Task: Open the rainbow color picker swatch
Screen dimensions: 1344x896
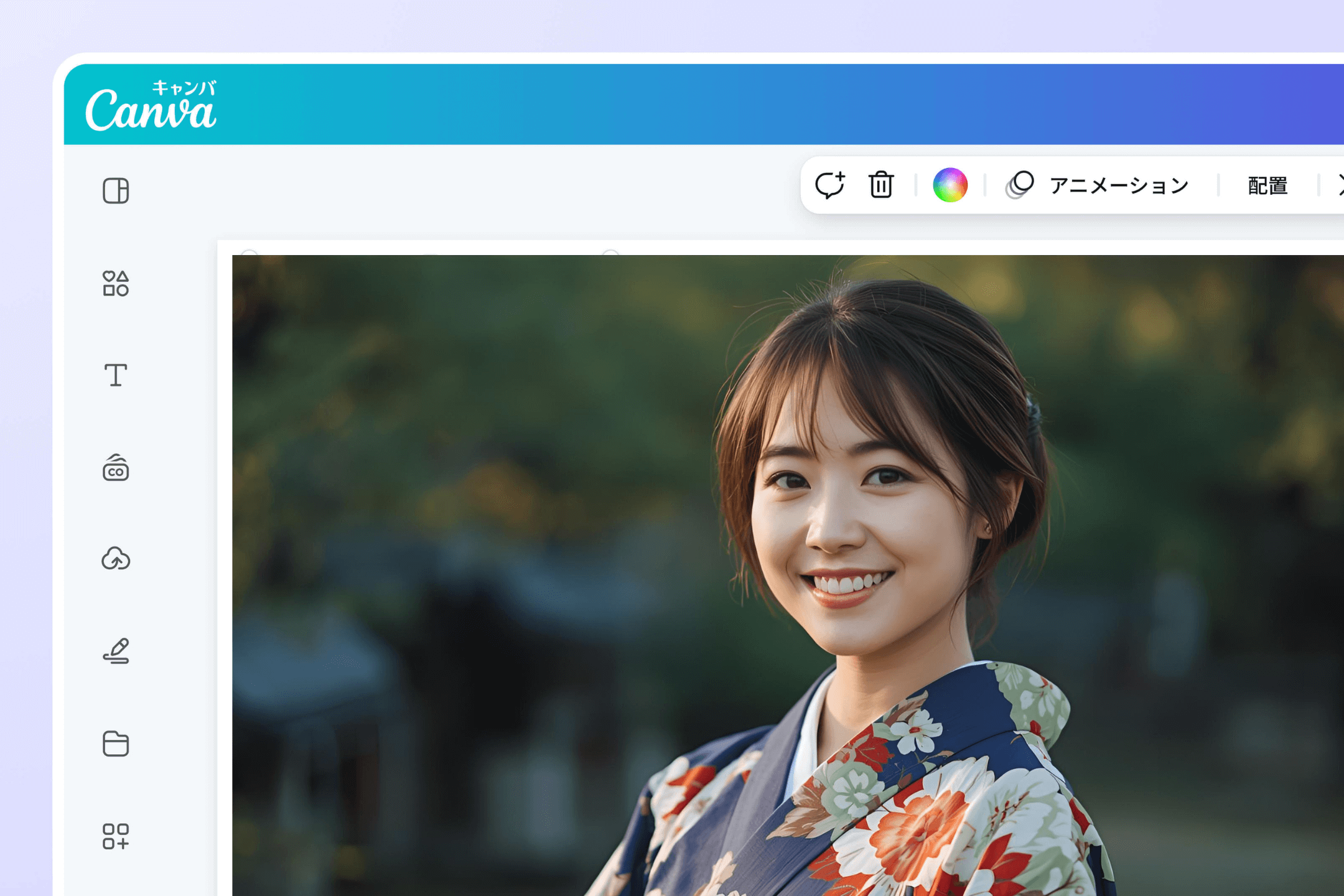Action: click(950, 185)
